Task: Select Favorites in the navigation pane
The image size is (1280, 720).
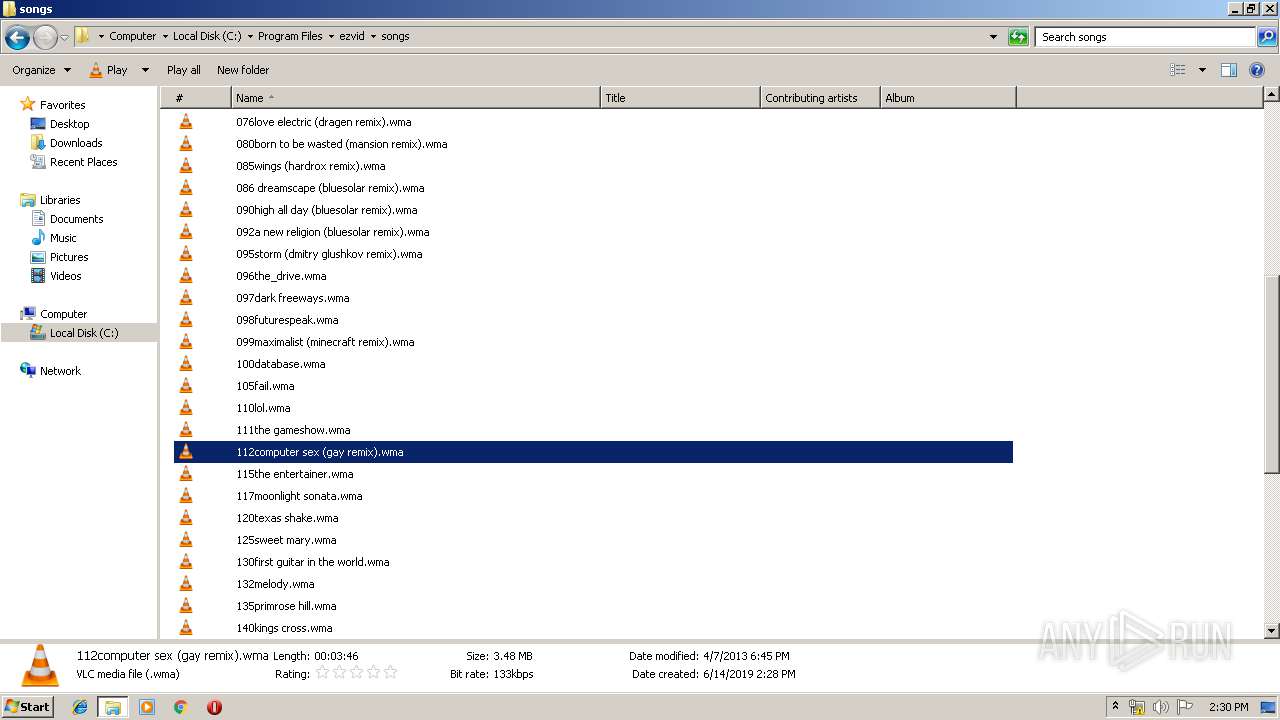Action: click(x=62, y=105)
